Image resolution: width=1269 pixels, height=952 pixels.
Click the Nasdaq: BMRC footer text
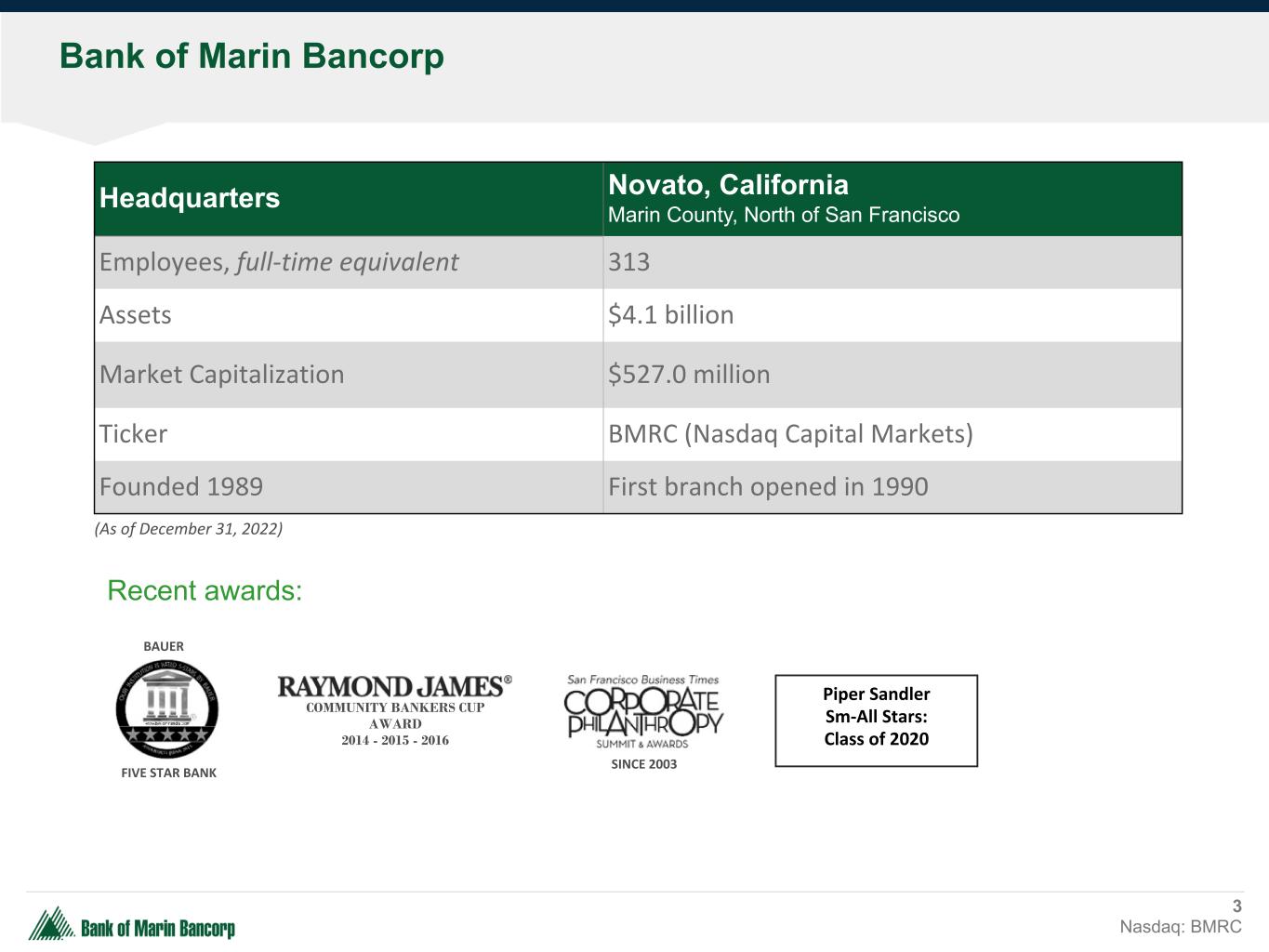pos(1180,927)
